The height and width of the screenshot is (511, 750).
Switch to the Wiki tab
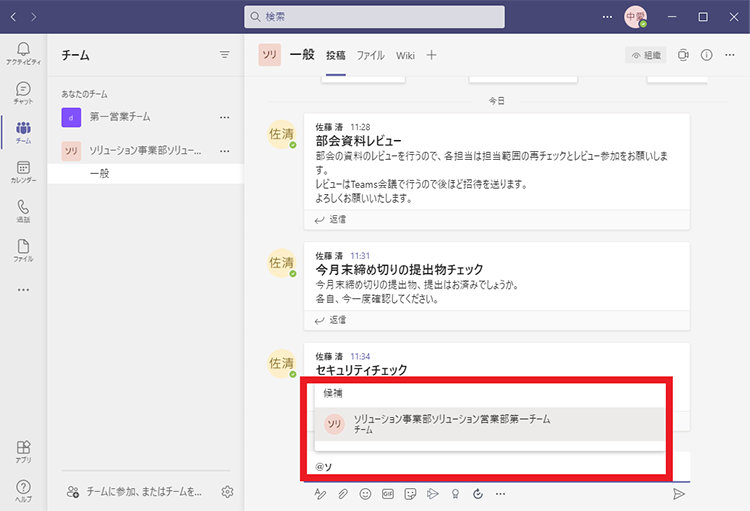tap(405, 56)
